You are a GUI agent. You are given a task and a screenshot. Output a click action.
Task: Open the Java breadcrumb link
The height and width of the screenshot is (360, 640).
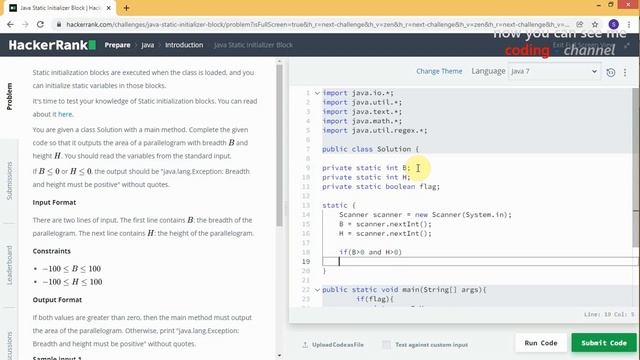(148, 45)
